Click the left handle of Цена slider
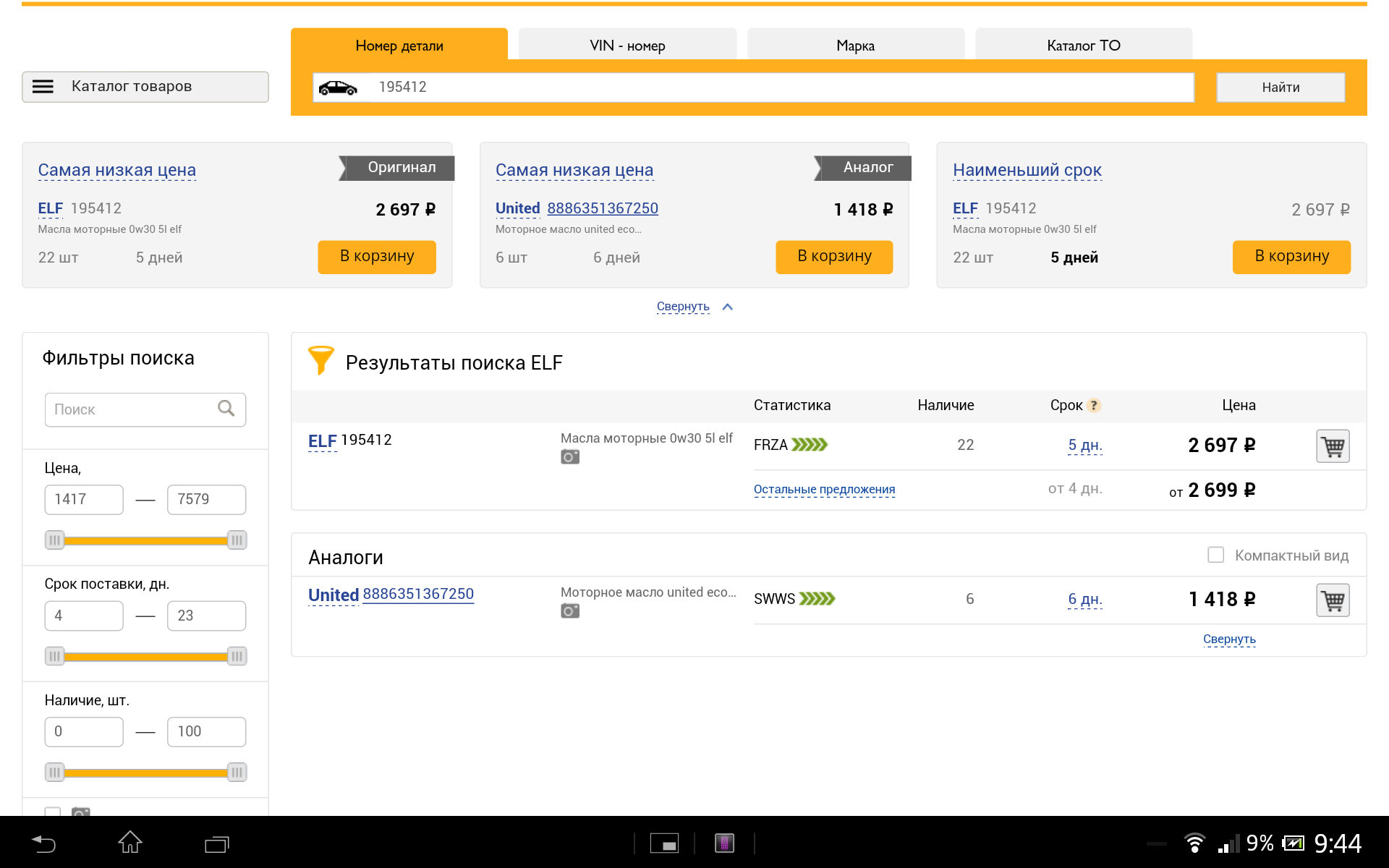 pos(54,540)
